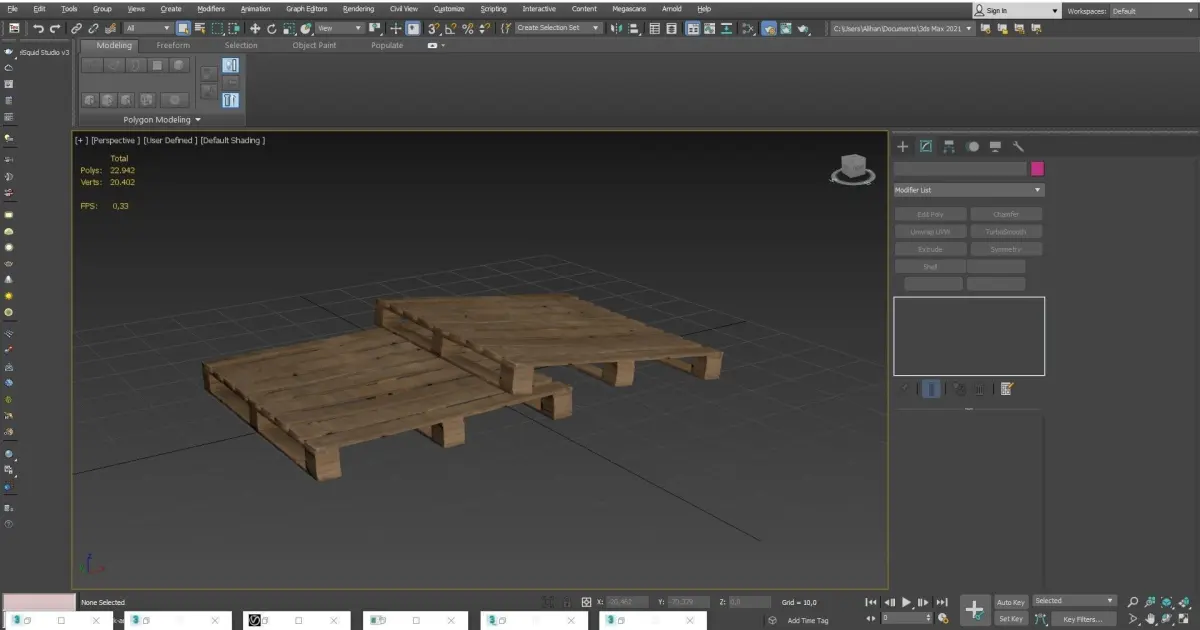The width and height of the screenshot is (1200, 630).
Task: Open the Modify panel tab icon
Action: [926, 147]
